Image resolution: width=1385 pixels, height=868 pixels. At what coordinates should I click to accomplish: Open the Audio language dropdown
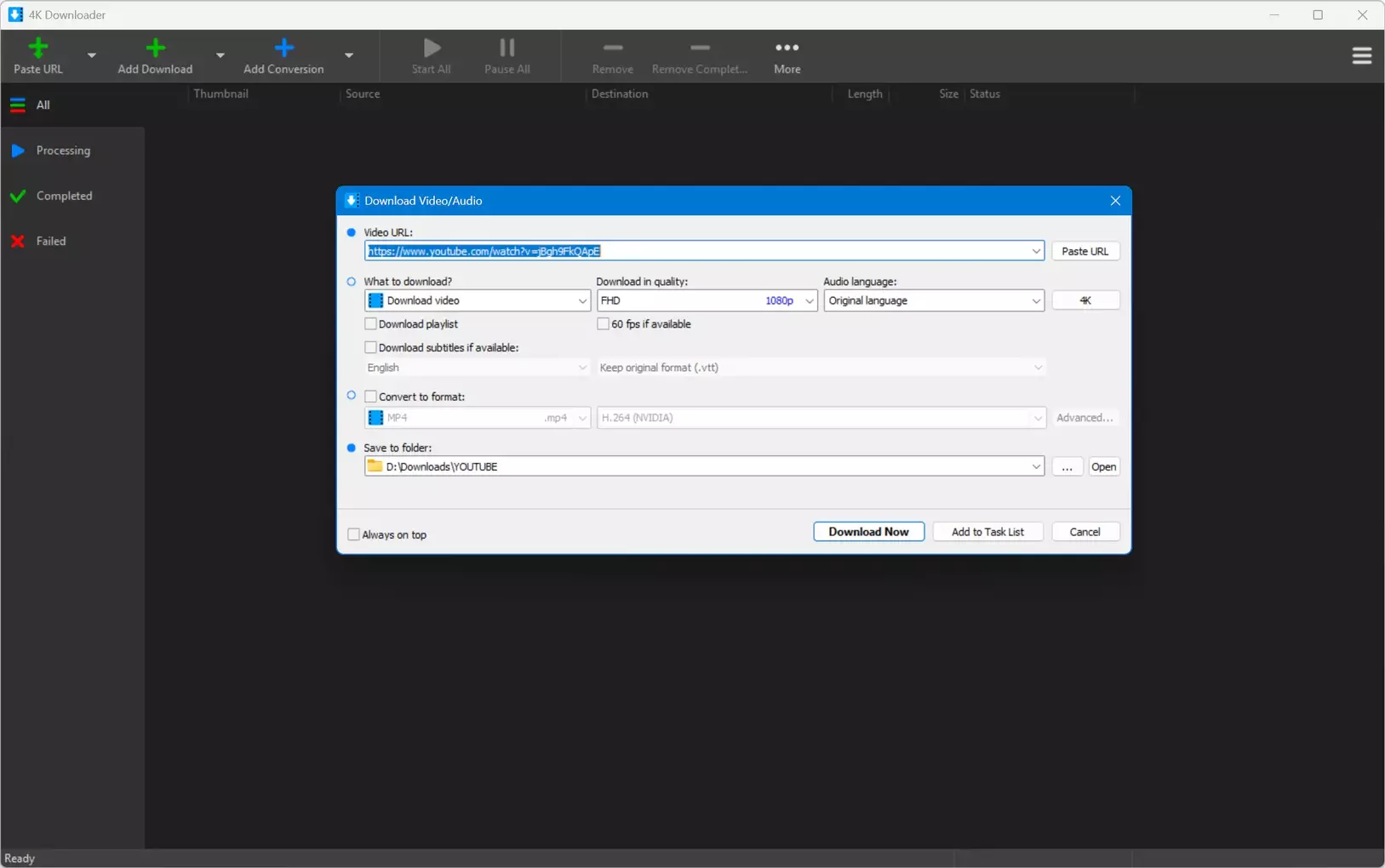tap(933, 300)
